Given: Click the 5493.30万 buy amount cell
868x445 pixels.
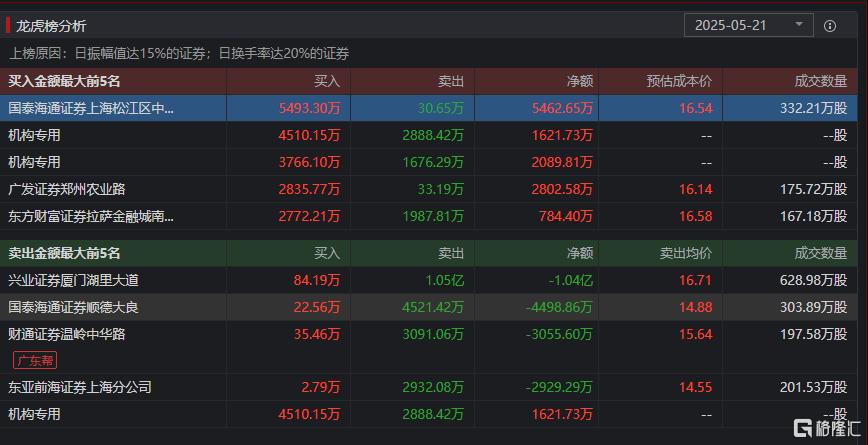Looking at the screenshot, I should [x=309, y=108].
